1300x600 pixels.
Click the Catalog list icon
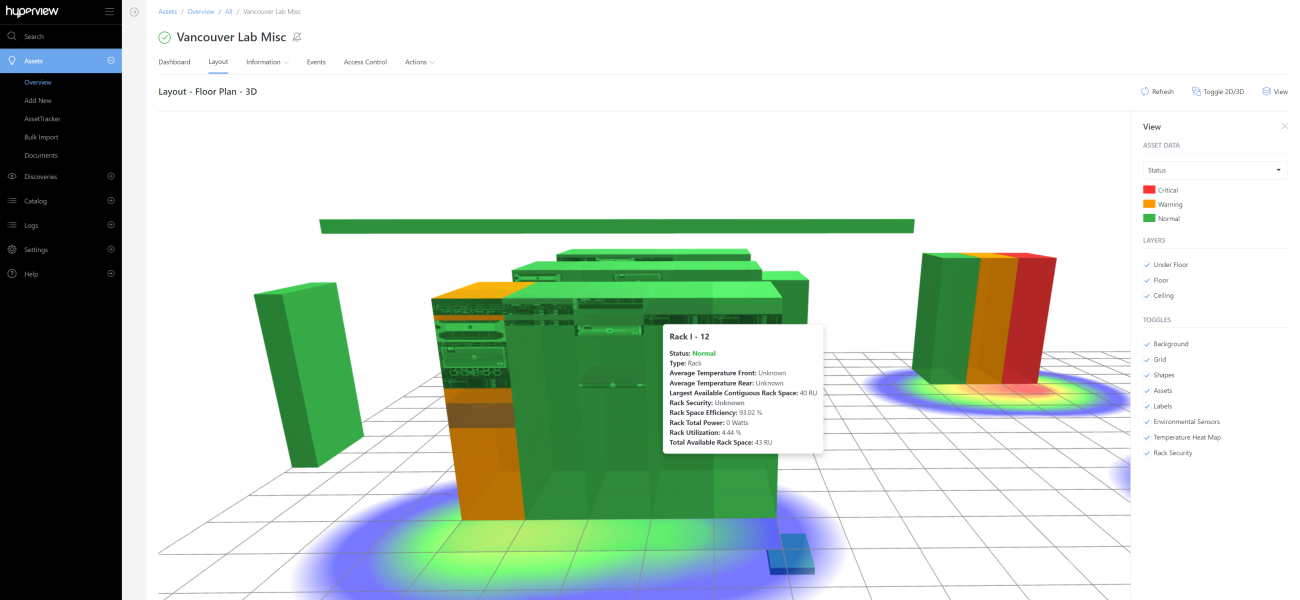(x=12, y=201)
